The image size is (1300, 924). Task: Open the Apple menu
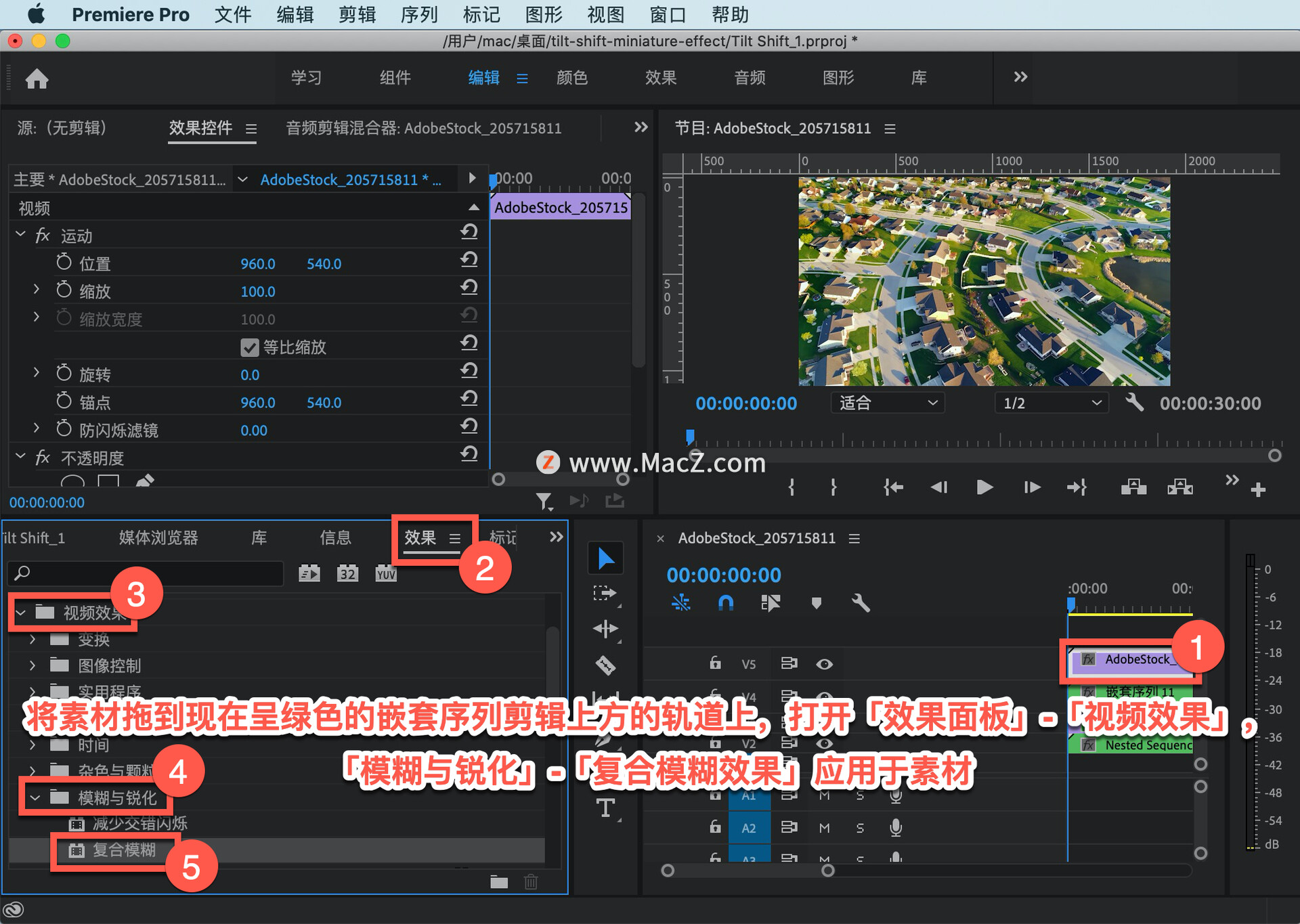[x=36, y=14]
